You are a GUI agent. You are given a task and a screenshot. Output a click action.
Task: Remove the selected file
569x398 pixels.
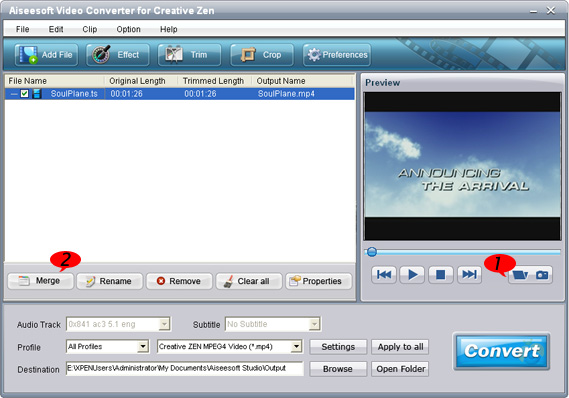click(x=179, y=281)
